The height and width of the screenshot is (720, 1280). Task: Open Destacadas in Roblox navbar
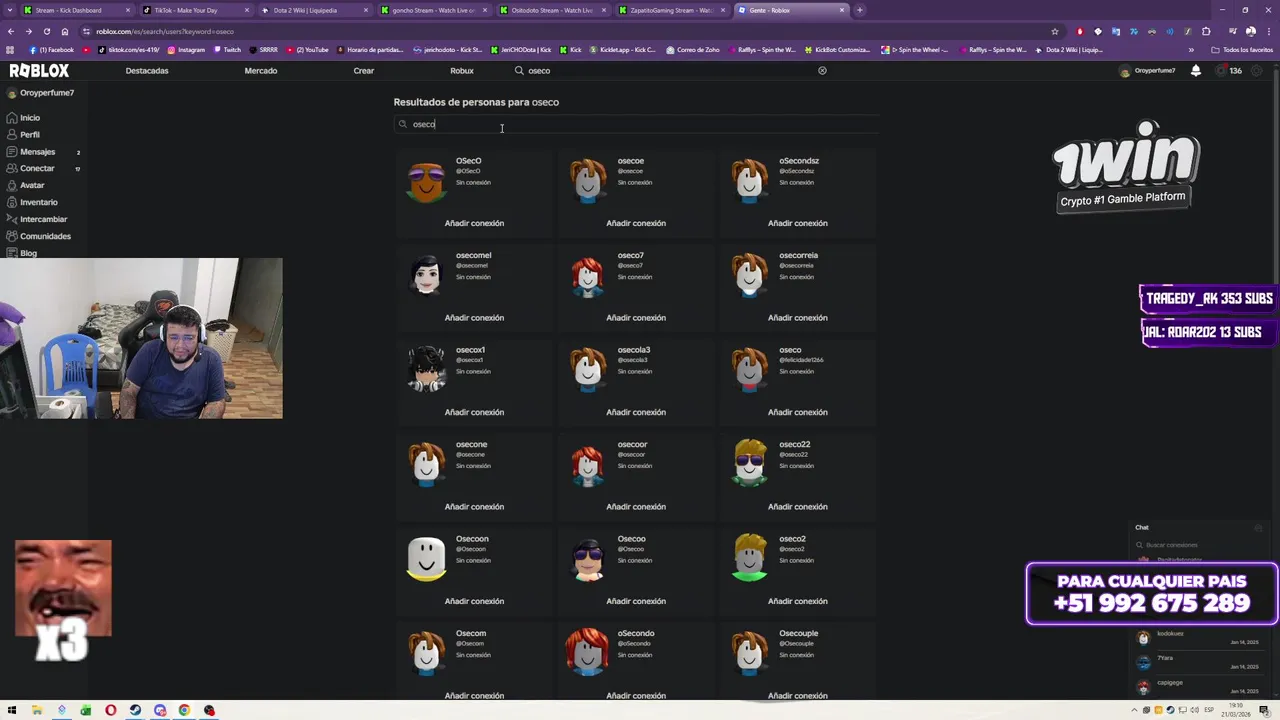click(x=147, y=71)
